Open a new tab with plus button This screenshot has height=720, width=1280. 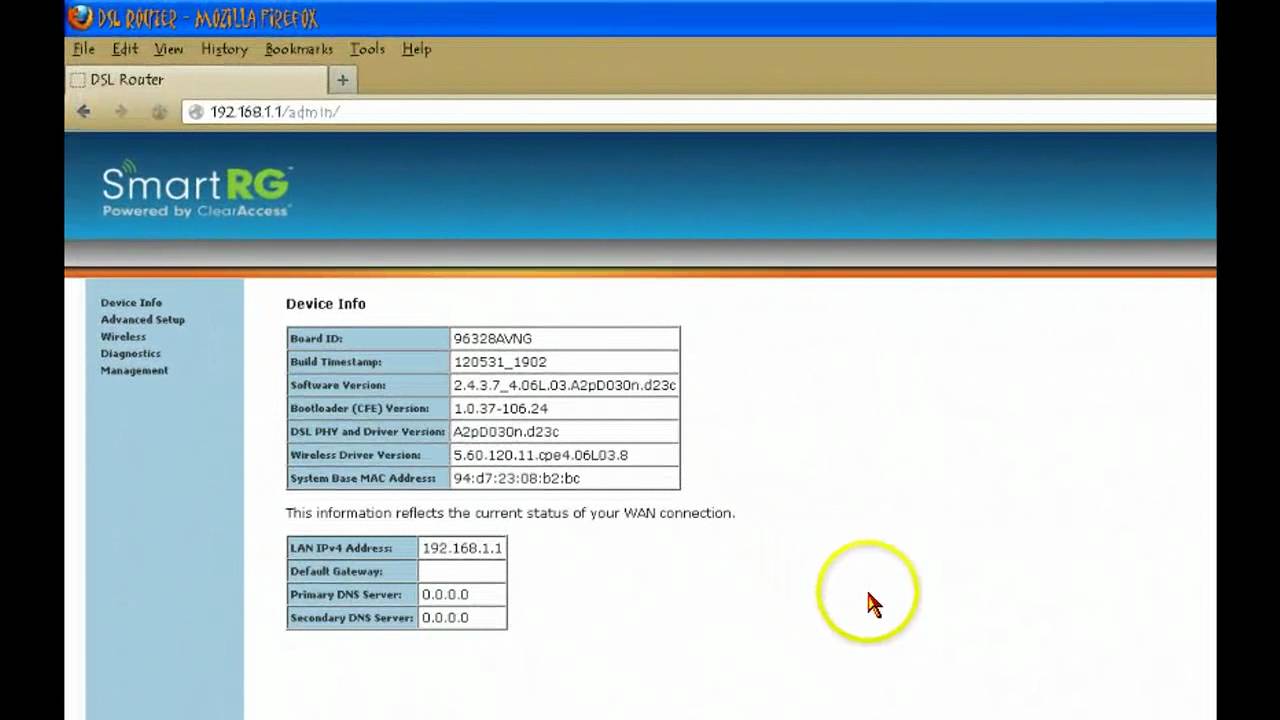pyautogui.click(x=342, y=80)
